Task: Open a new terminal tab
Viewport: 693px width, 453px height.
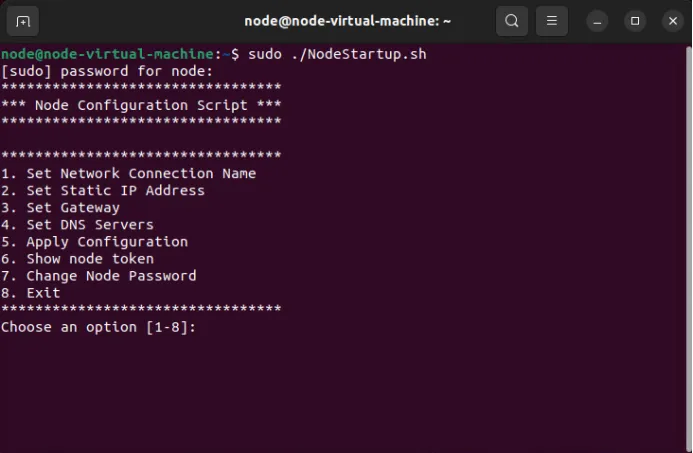Action: (23, 21)
